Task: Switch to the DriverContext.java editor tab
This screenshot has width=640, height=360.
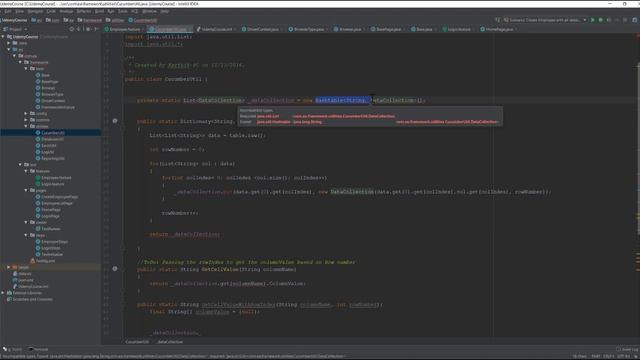Action: pos(263,29)
